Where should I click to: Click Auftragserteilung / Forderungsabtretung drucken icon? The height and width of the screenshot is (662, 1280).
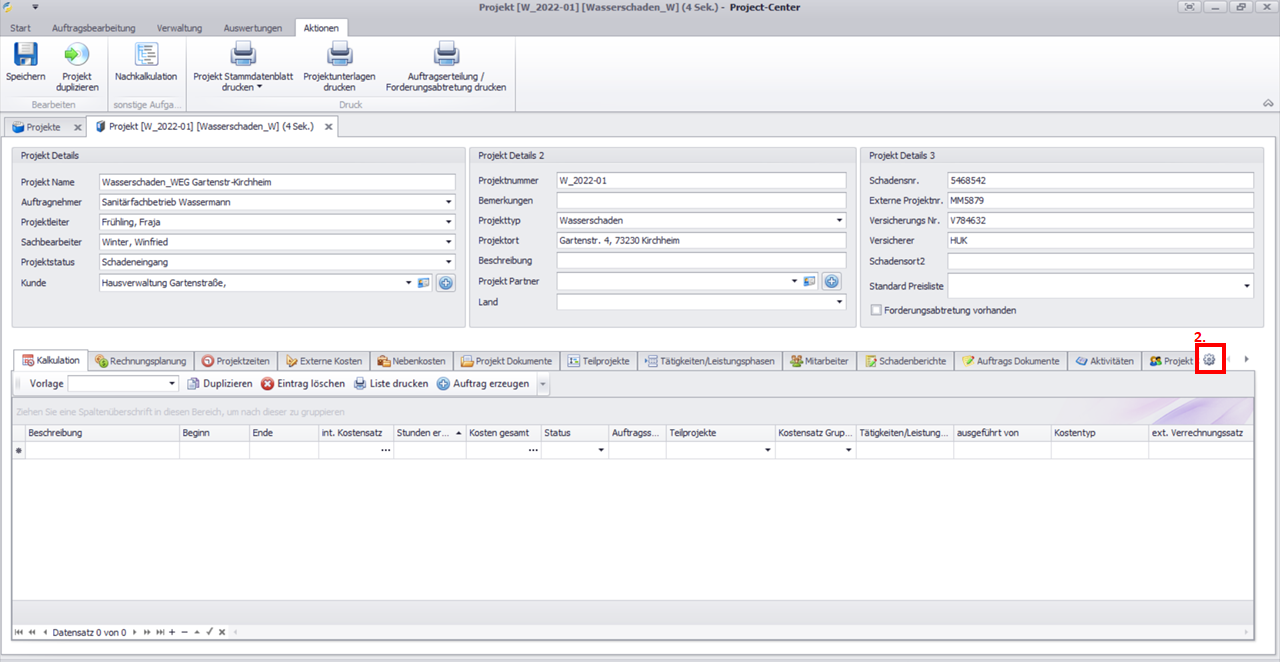click(x=446, y=56)
